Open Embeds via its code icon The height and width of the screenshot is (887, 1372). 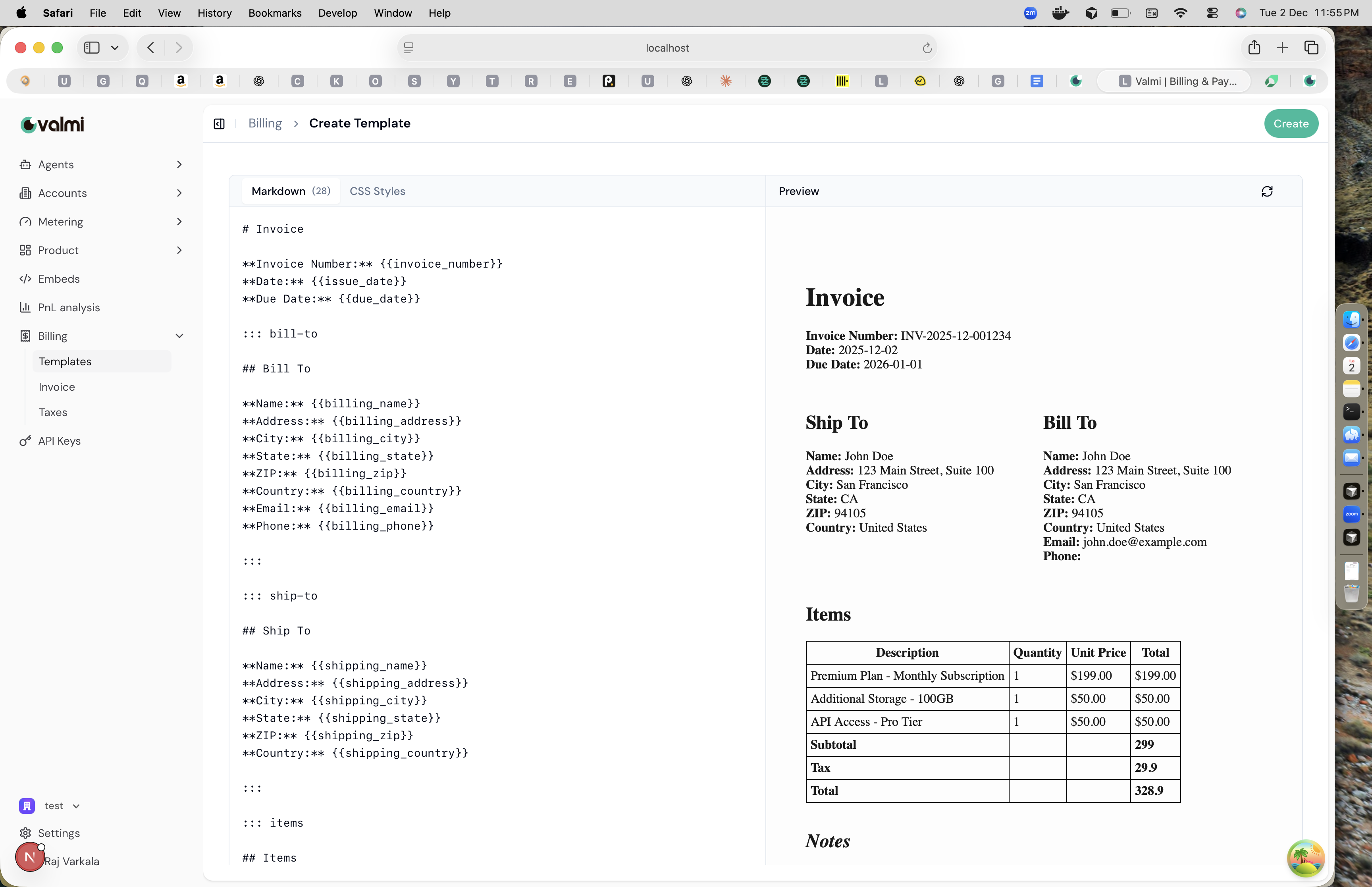pos(25,278)
